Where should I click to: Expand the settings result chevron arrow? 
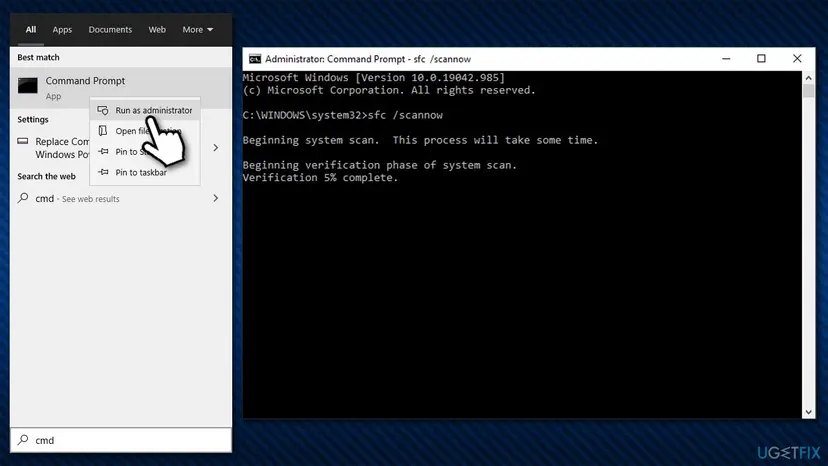tap(215, 147)
